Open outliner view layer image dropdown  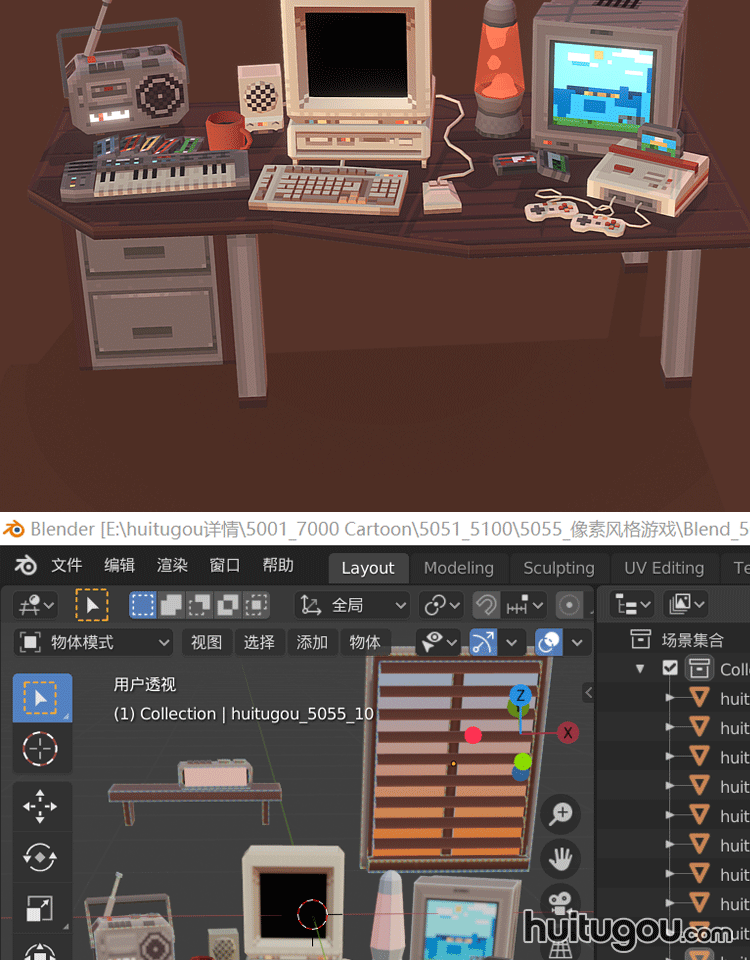pyautogui.click(x=686, y=605)
